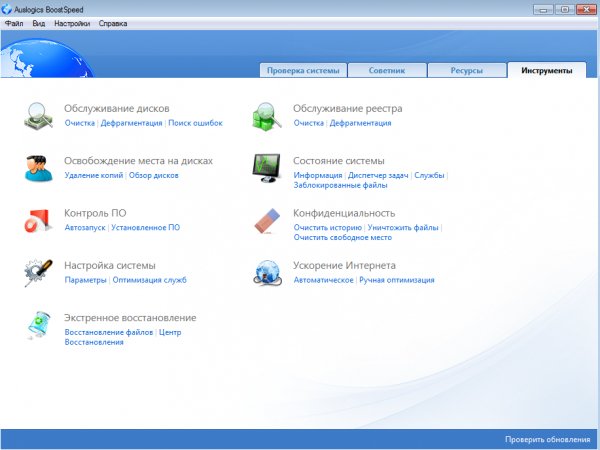Click the Обслуживание реестра heading
The height and width of the screenshot is (450, 600).
click(x=347, y=109)
